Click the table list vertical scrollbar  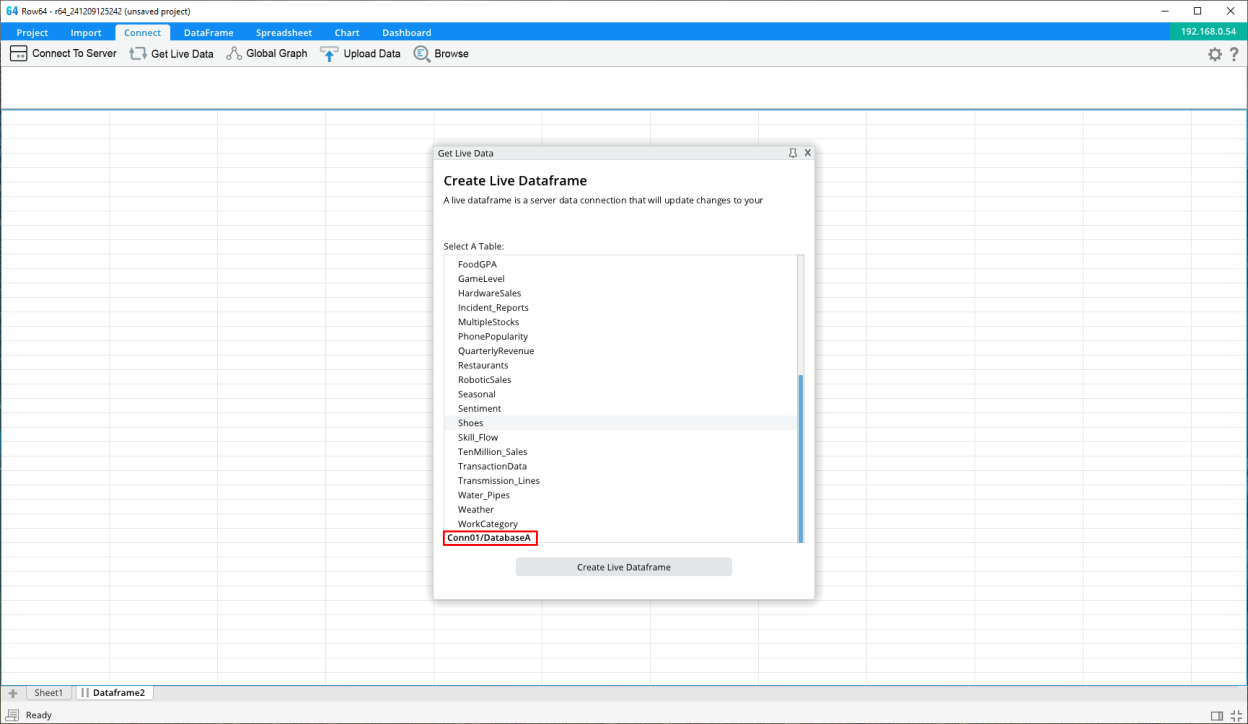click(x=799, y=455)
